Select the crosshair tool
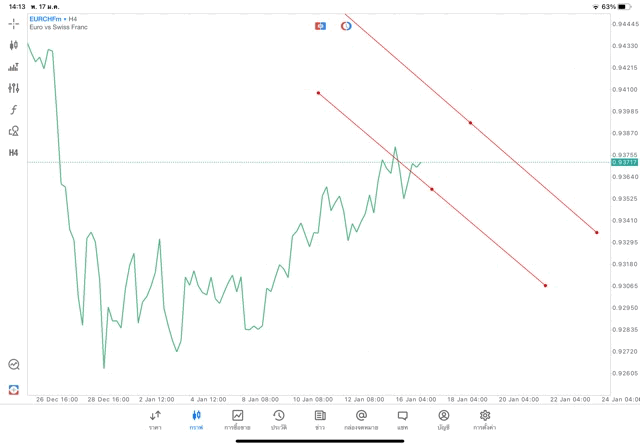The height and width of the screenshot is (447, 640). point(14,23)
